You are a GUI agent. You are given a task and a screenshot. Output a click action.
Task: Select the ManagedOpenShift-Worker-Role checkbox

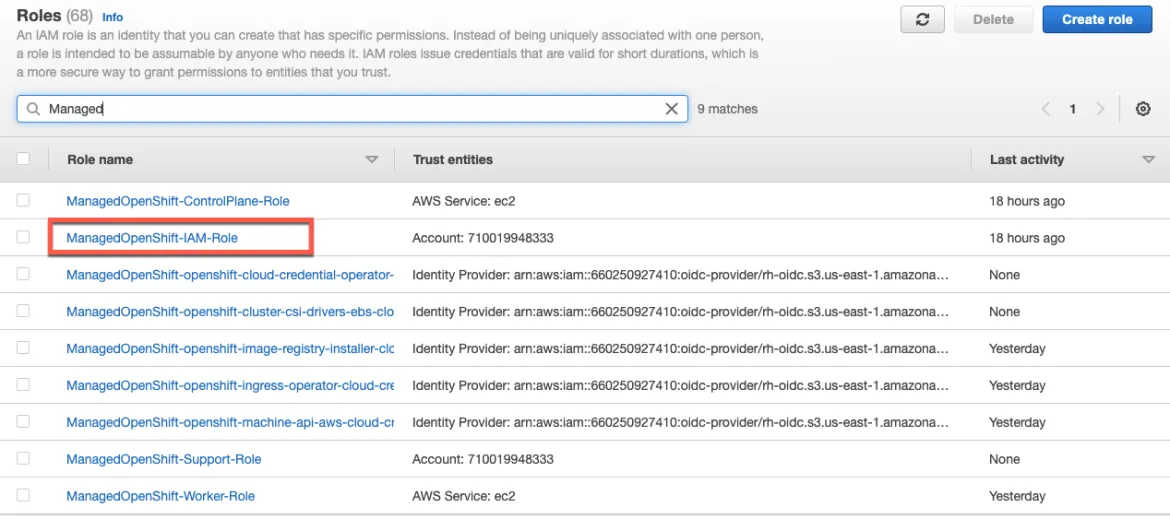(23, 496)
